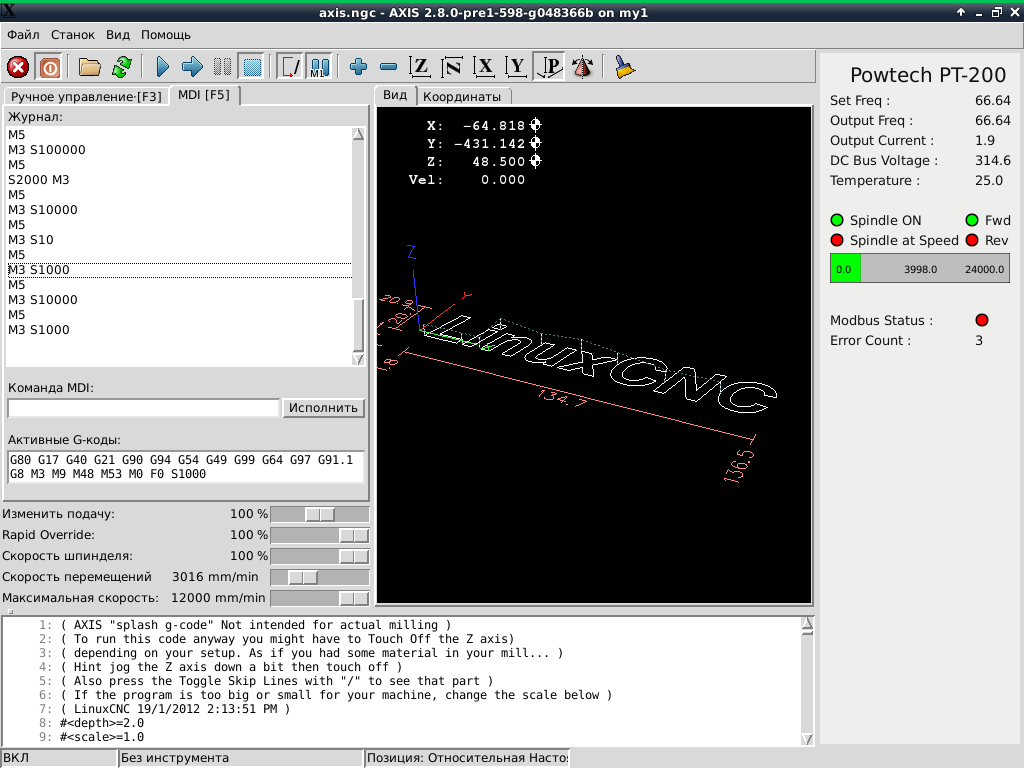Switch to Ручное управление [F3] tab
Viewport: 1024px width, 768px height.
click(x=86, y=96)
